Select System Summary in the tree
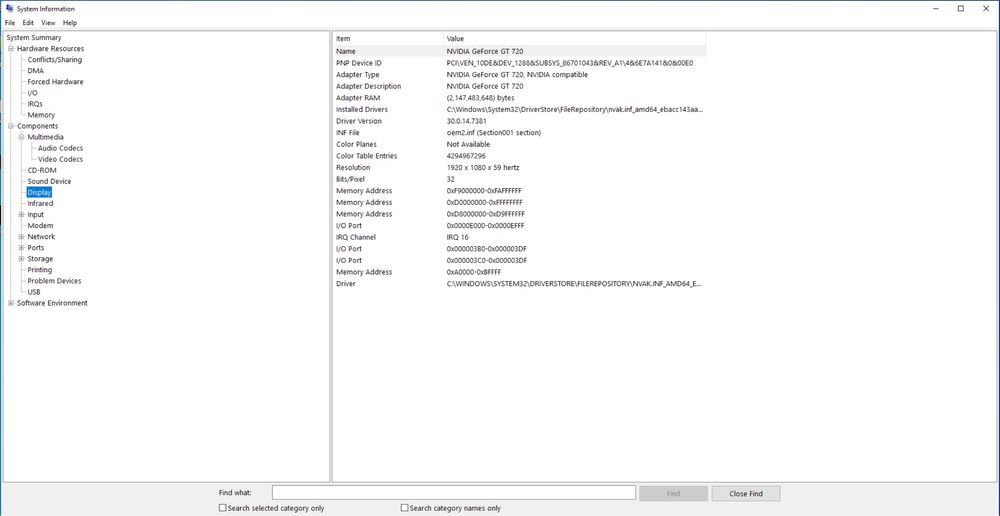The width and height of the screenshot is (1000, 516). [34, 38]
